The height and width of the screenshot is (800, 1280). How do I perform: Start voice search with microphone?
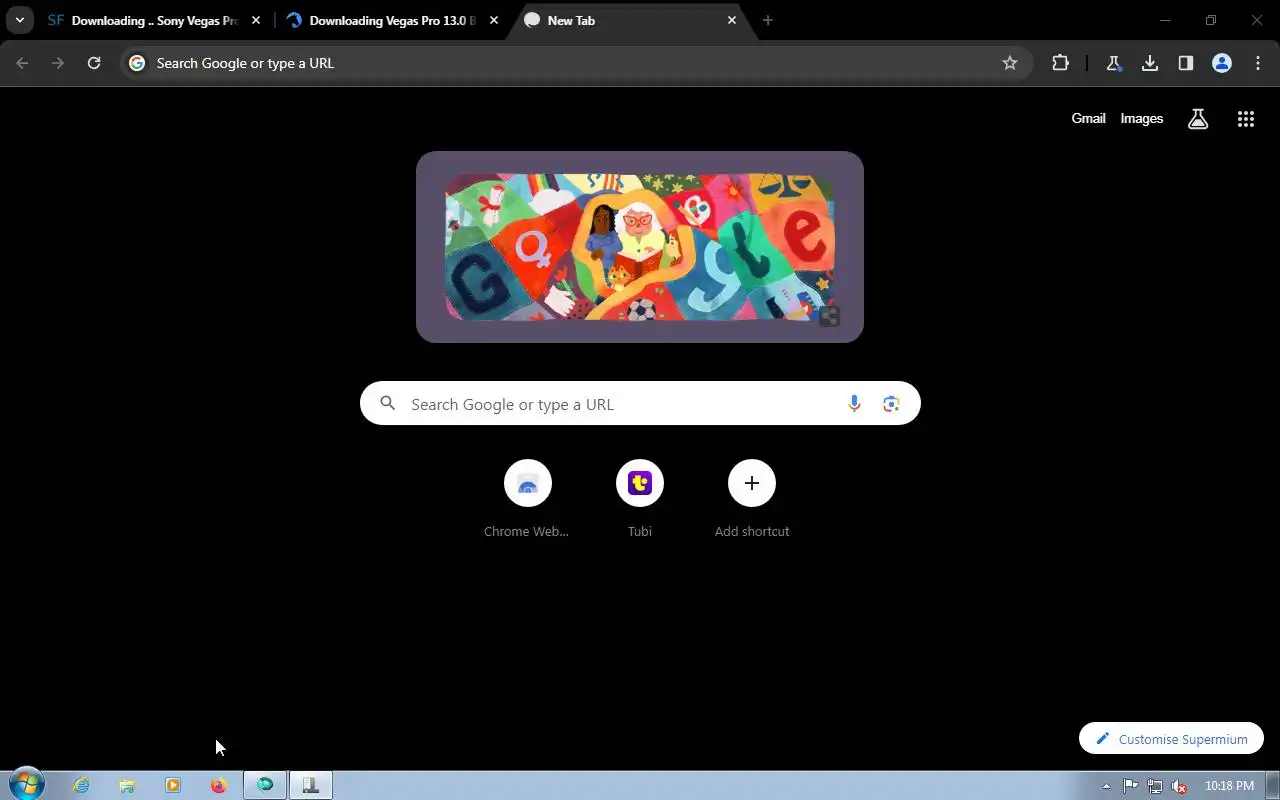(854, 403)
